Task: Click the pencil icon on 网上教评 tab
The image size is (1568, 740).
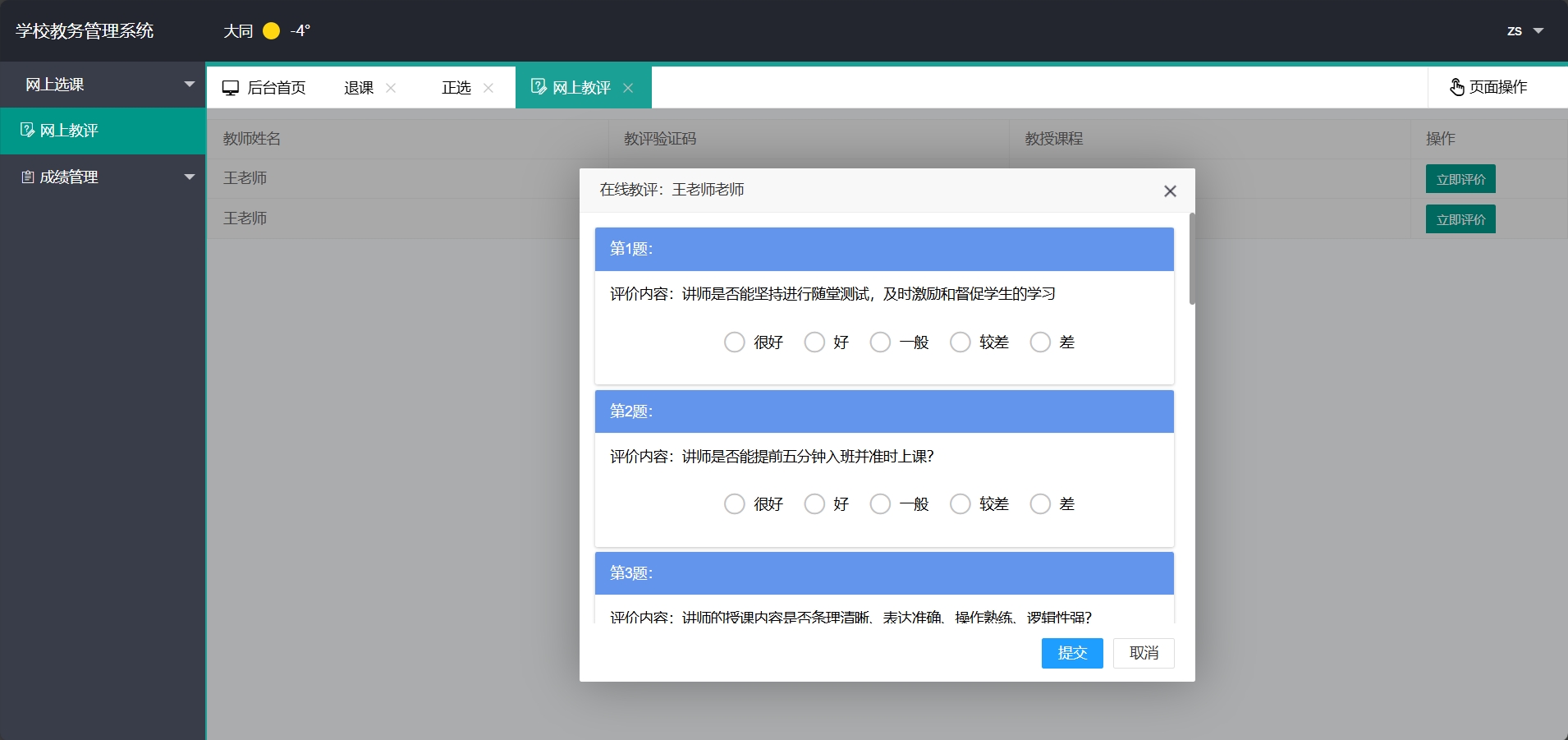Action: tap(539, 86)
